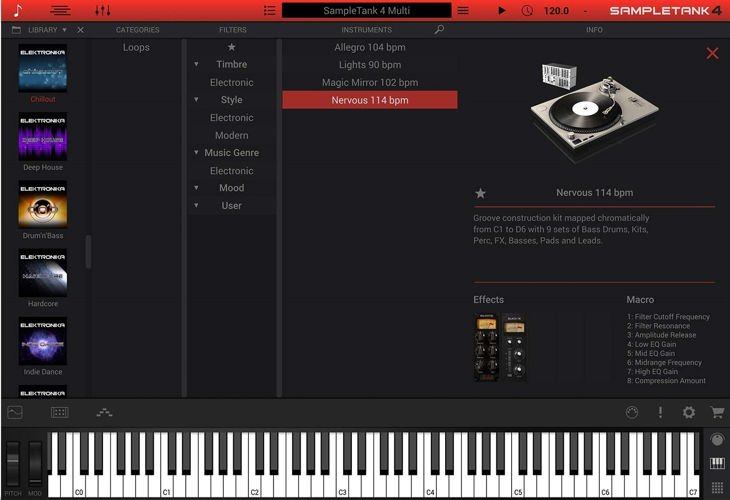Open the settings gear icon
This screenshot has width=730, height=500.
click(688, 412)
